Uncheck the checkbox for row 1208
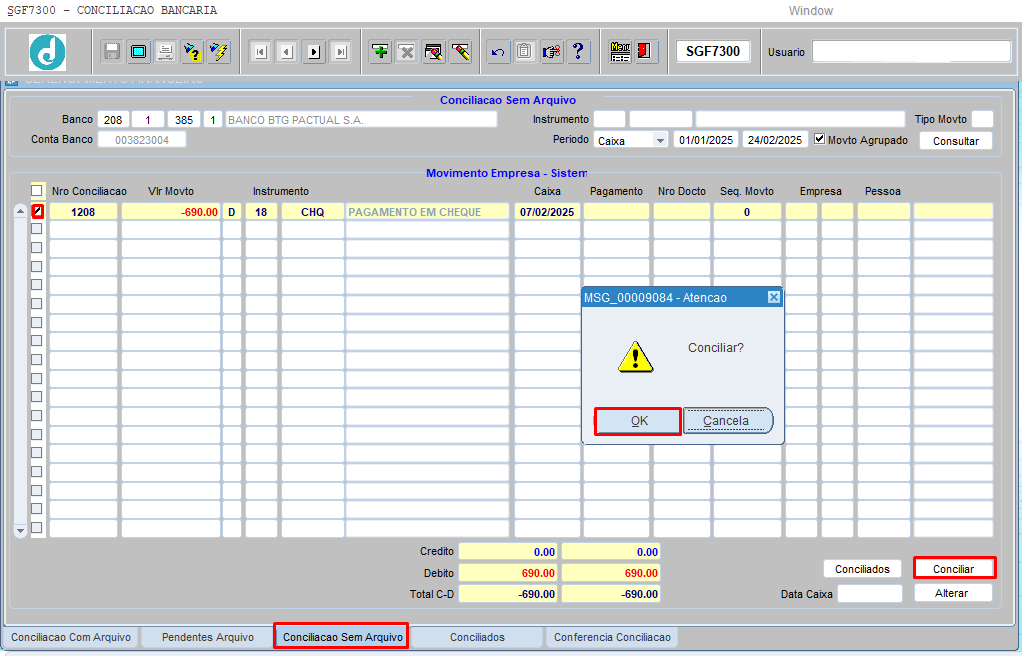This screenshot has height=656, width=1022. (x=38, y=211)
